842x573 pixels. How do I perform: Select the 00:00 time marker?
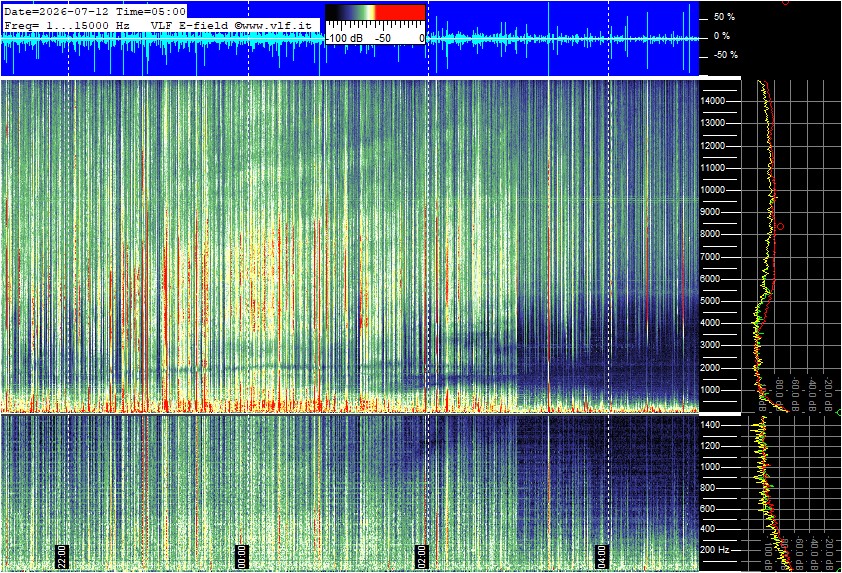pyautogui.click(x=242, y=556)
